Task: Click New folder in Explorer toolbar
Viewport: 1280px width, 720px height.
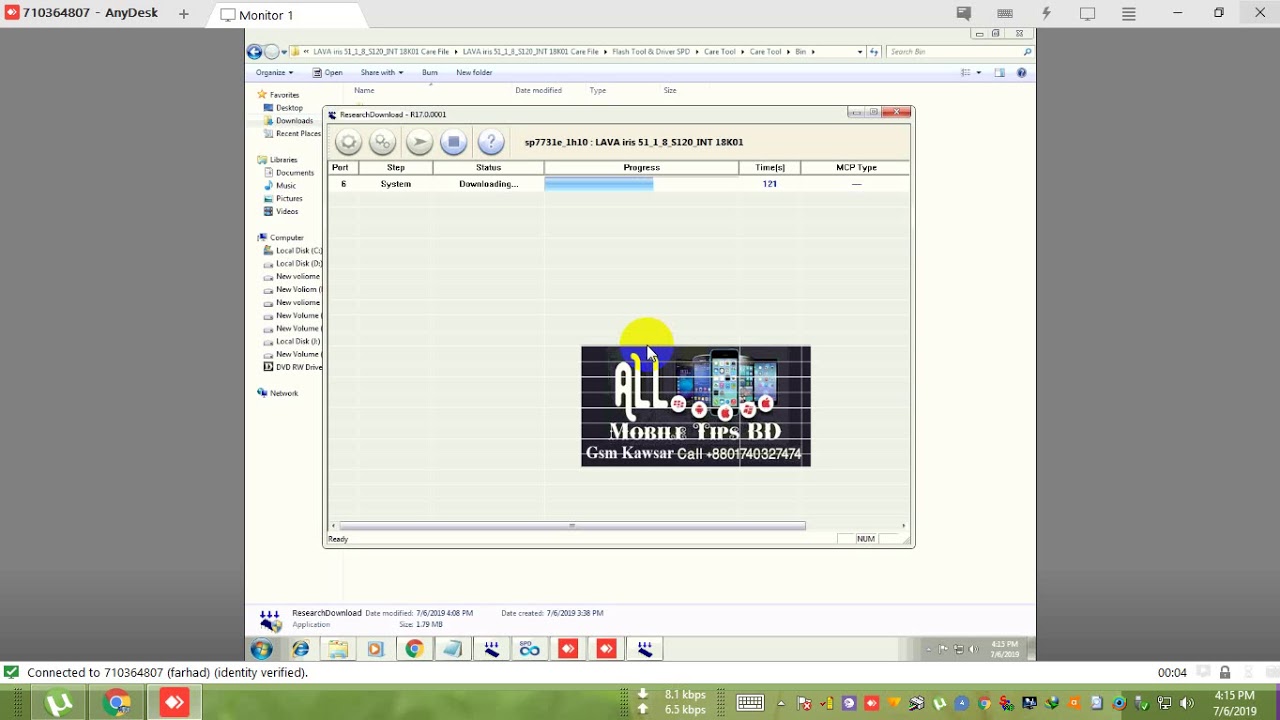Action: click(x=474, y=73)
